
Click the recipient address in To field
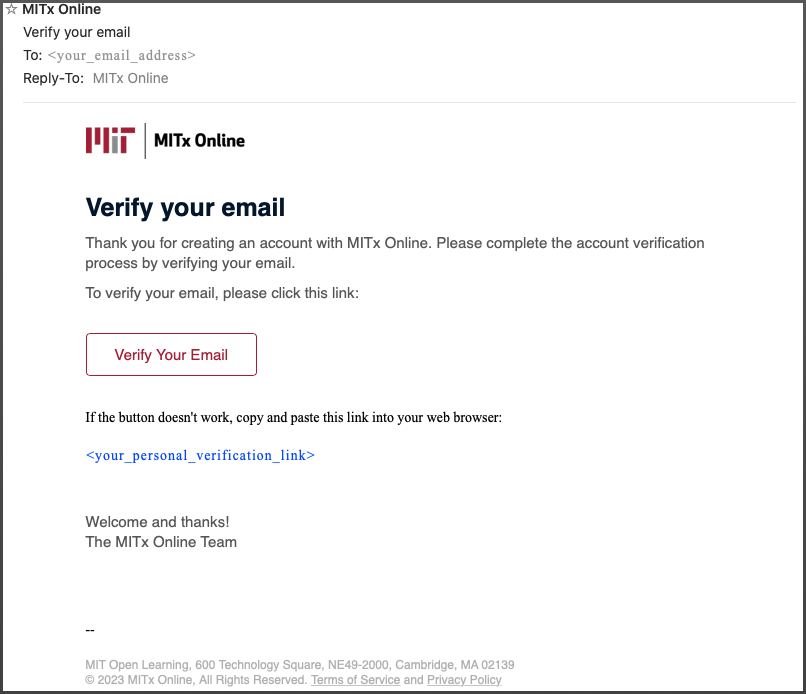click(x=122, y=55)
